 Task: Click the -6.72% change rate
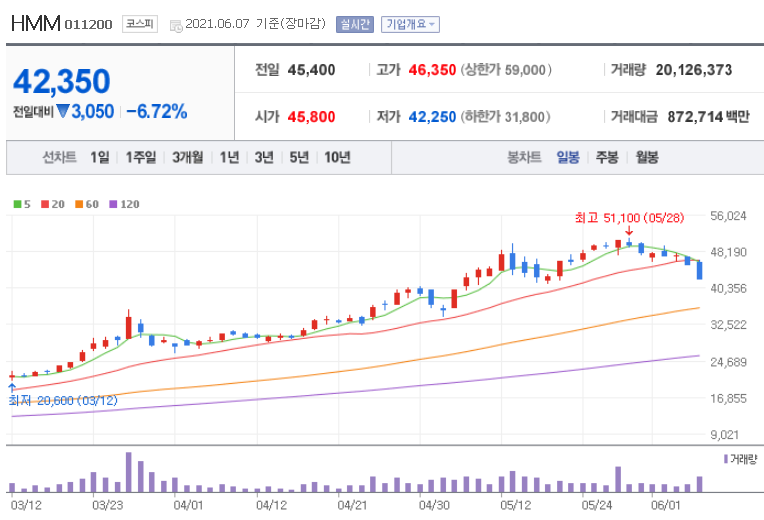[x=157, y=112]
